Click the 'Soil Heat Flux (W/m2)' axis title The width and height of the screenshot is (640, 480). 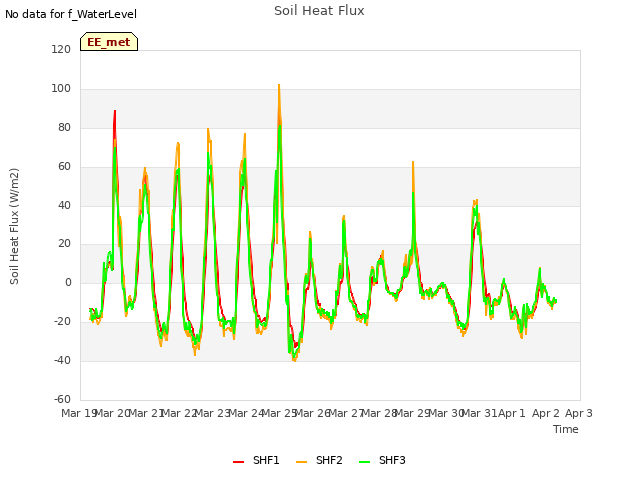coord(14,226)
